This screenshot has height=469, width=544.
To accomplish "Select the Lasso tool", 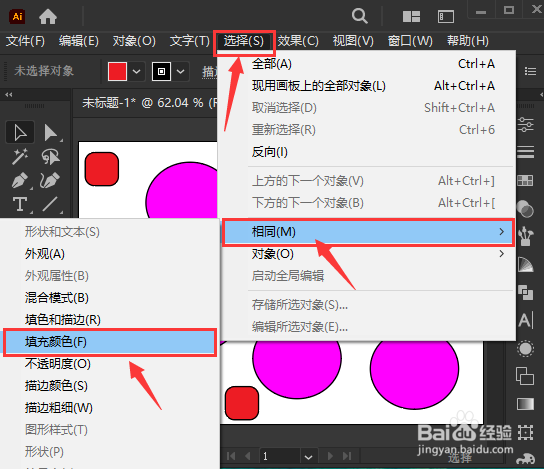I will click(x=51, y=156).
